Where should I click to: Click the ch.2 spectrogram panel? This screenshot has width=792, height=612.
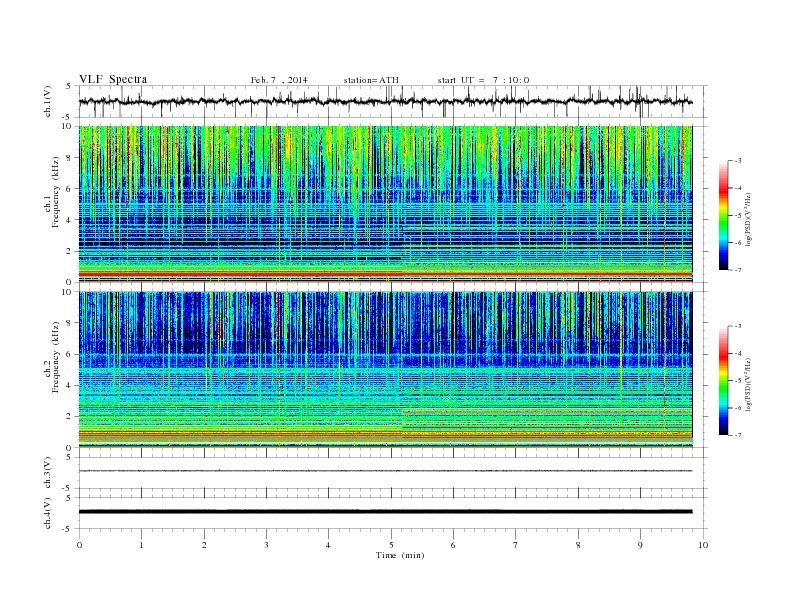386,370
